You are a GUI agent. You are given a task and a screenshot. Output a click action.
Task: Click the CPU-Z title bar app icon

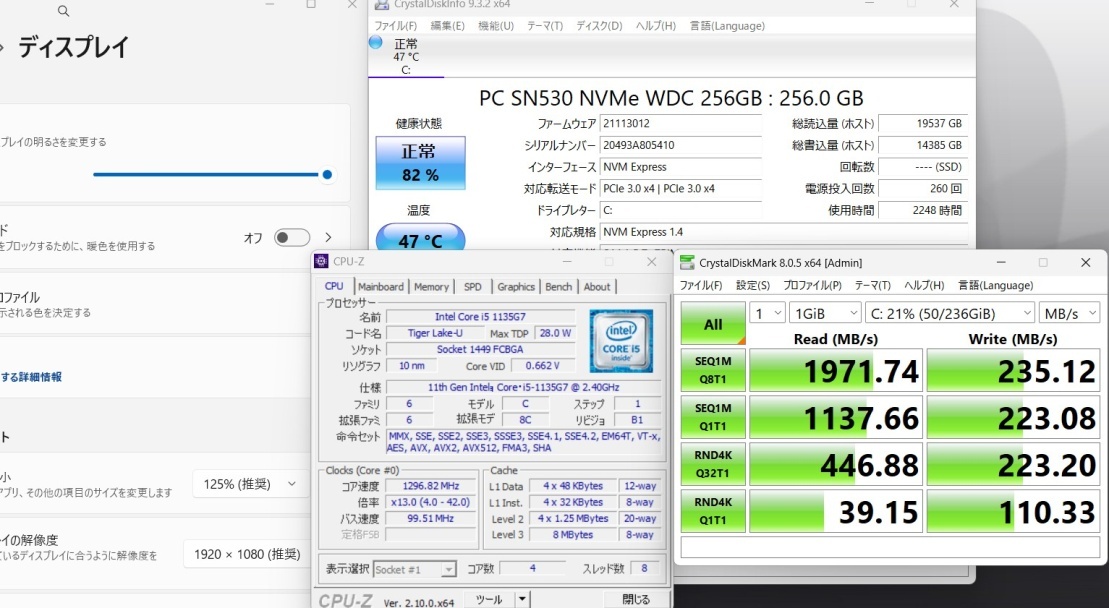(x=321, y=261)
